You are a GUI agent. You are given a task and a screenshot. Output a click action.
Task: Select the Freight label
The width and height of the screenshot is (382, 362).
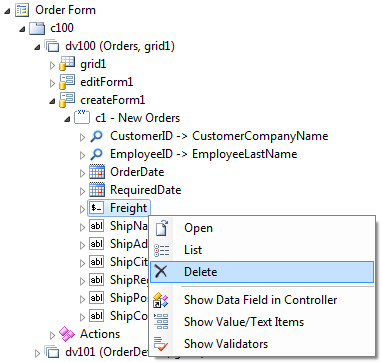128,208
